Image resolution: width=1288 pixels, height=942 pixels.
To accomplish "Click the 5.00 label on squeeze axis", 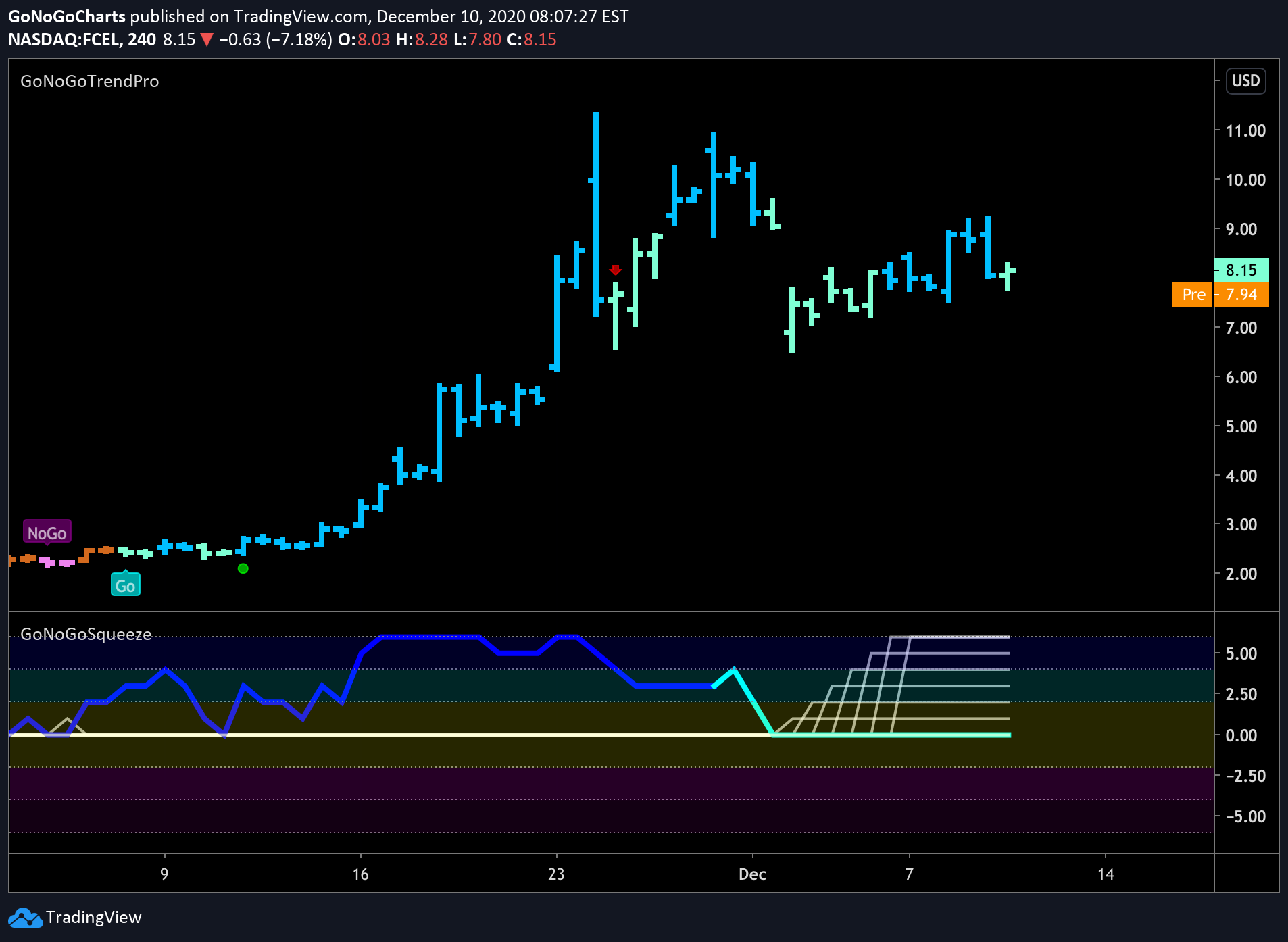I will click(x=1241, y=653).
